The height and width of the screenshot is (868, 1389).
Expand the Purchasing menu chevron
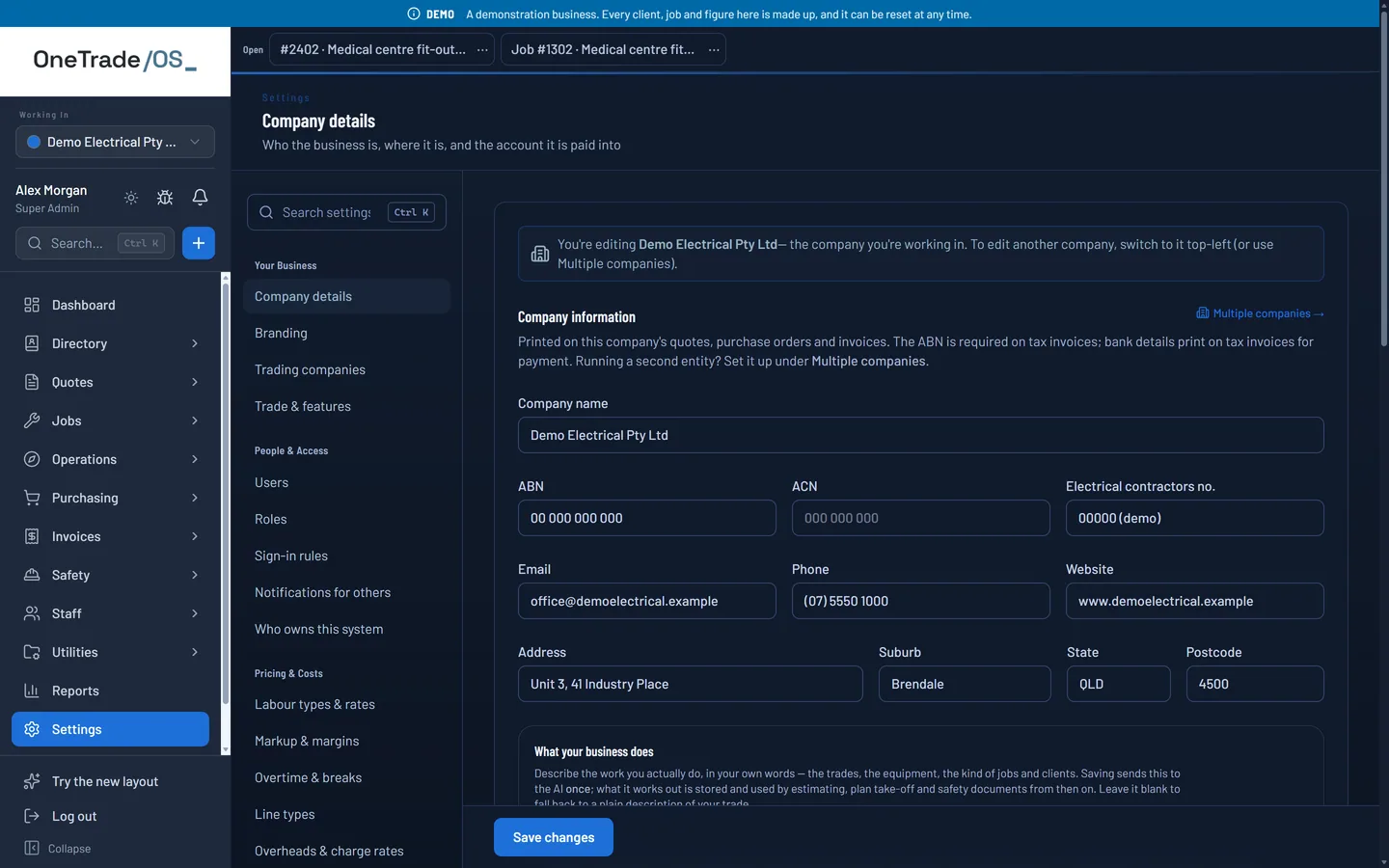pyautogui.click(x=195, y=498)
